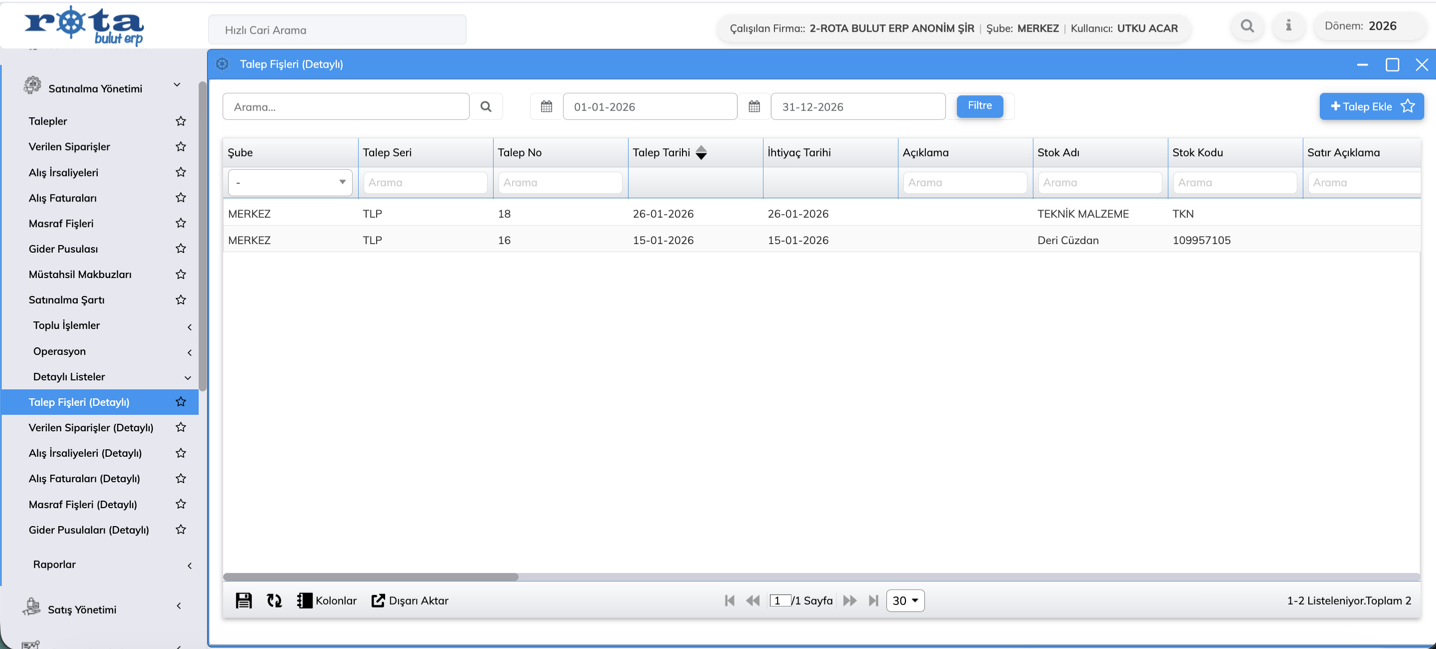The image size is (1436, 649).
Task: Open the Şube filter dropdown
Action: click(289, 183)
